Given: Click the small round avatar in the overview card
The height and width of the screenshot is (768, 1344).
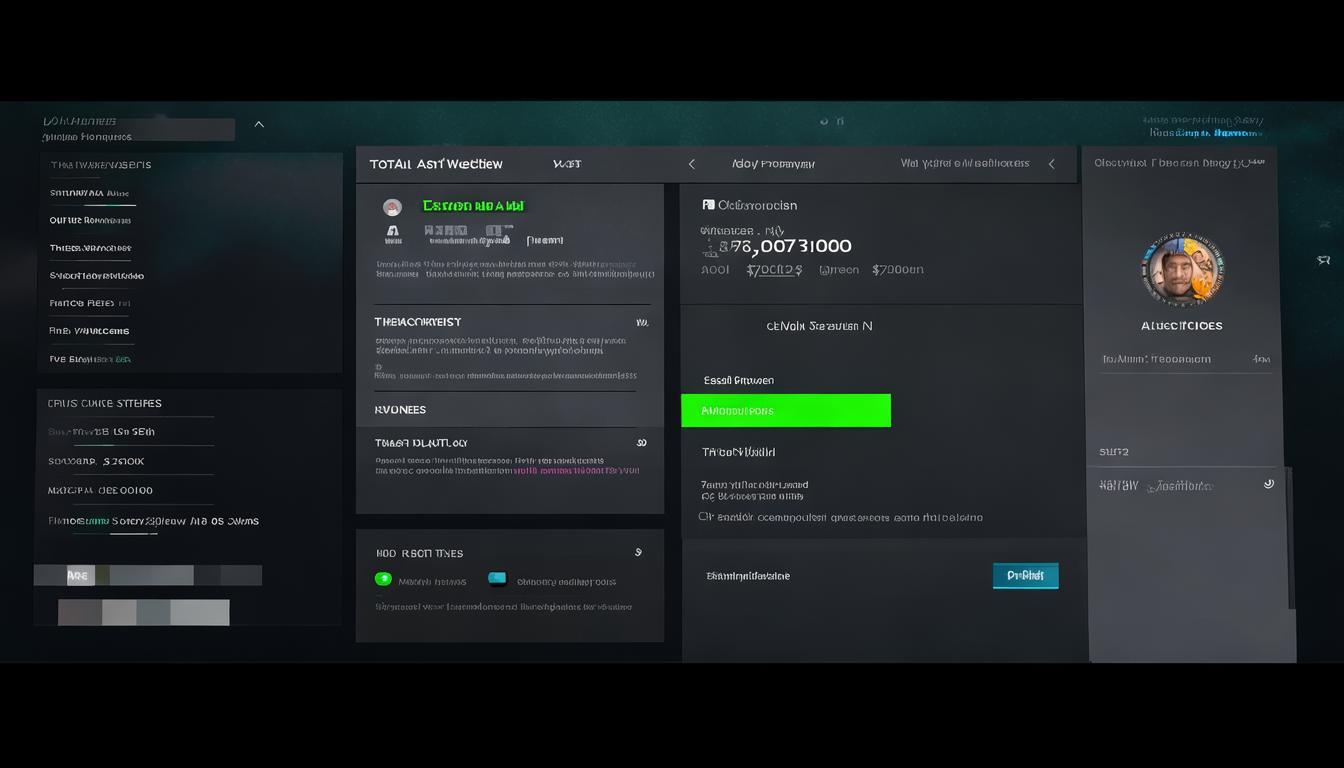Looking at the screenshot, I should tap(392, 207).
